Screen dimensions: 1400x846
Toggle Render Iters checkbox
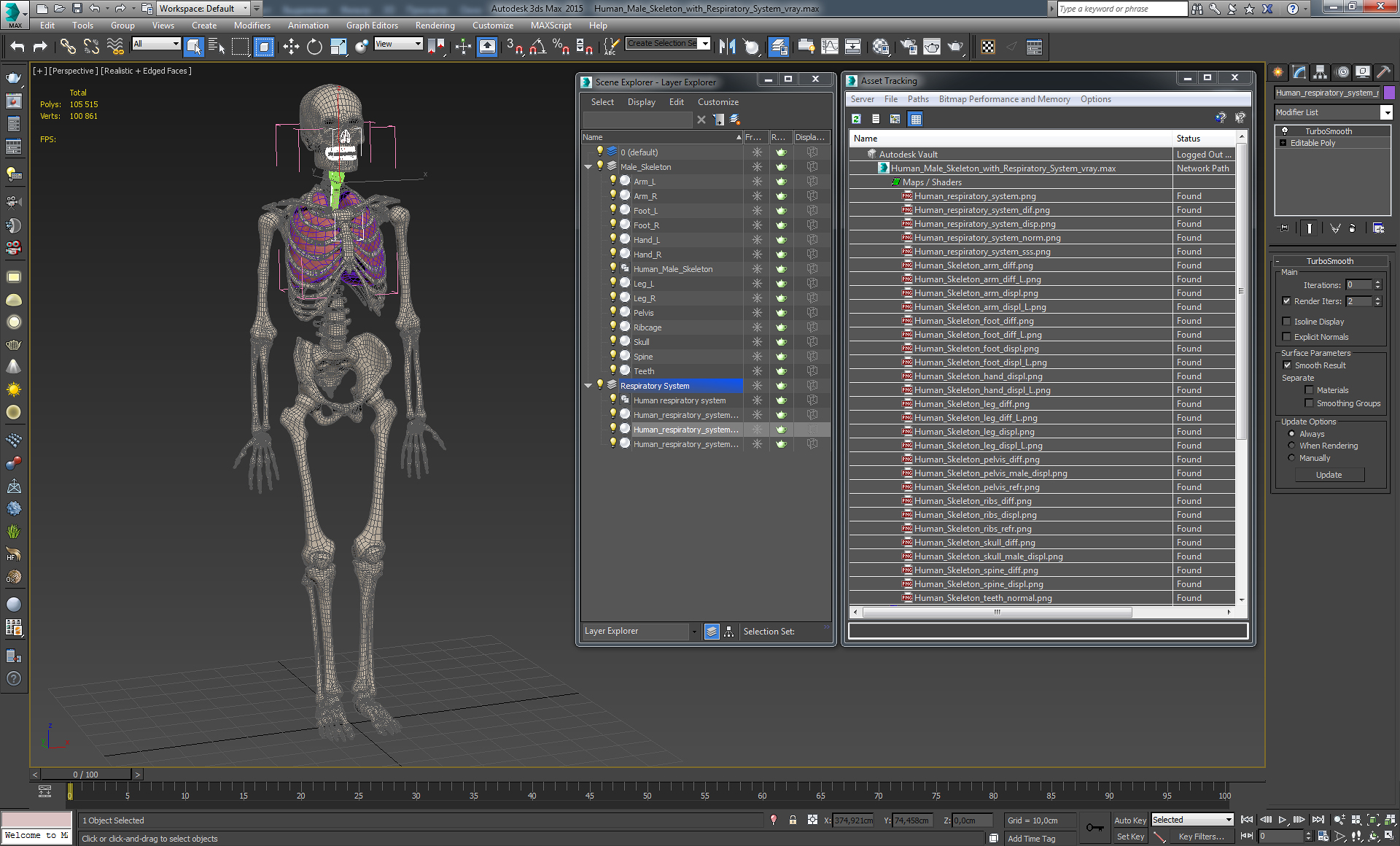[1286, 300]
